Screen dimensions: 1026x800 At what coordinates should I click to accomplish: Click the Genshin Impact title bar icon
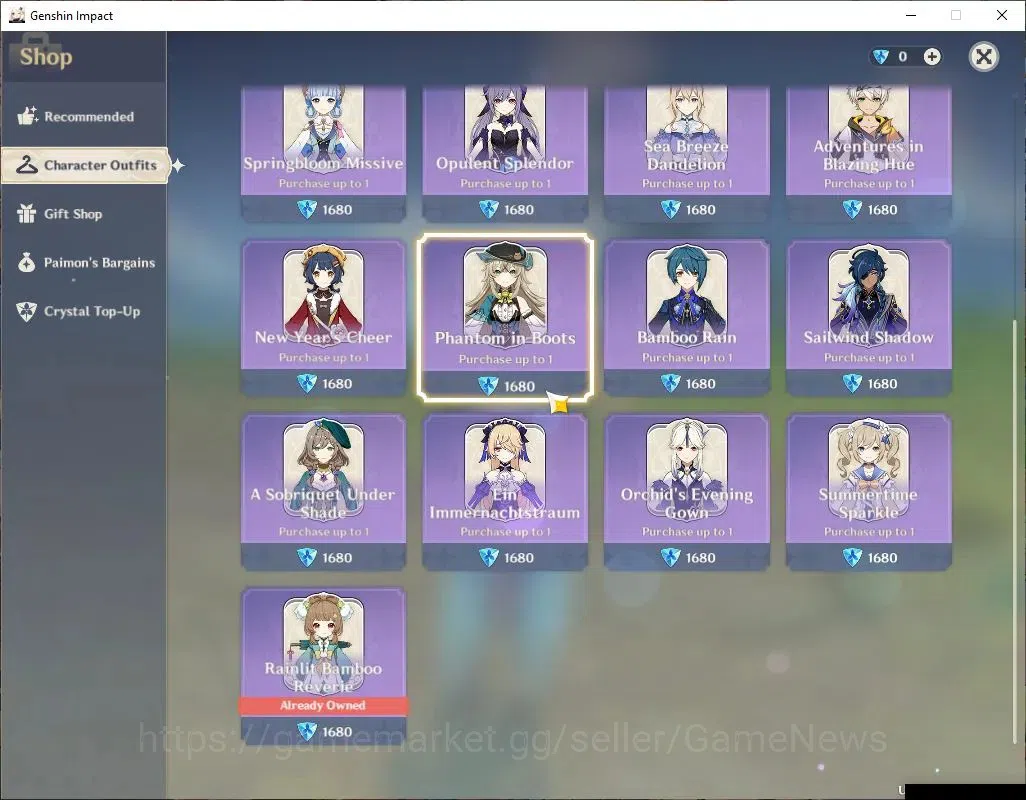(x=16, y=15)
